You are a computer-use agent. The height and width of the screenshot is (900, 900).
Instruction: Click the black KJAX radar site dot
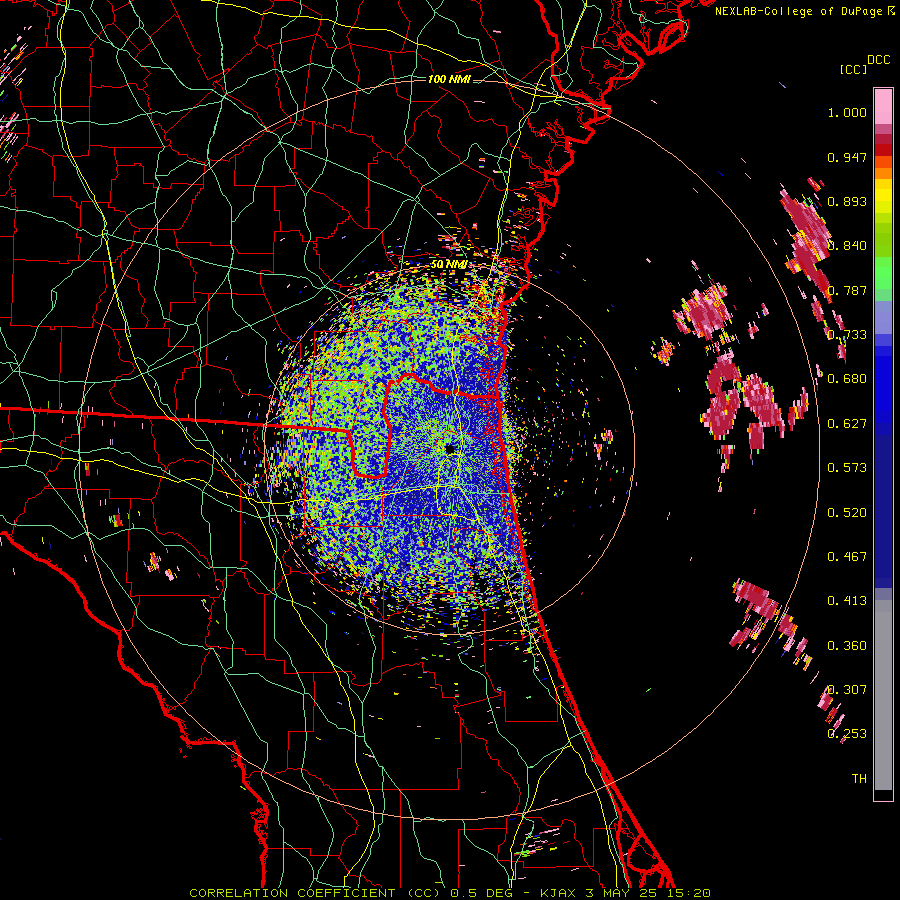(450, 449)
